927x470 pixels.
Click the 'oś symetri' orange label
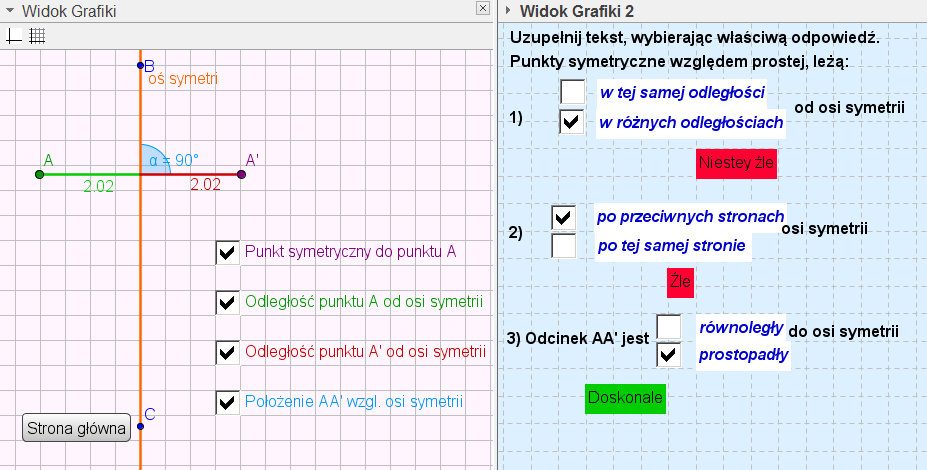click(x=183, y=79)
